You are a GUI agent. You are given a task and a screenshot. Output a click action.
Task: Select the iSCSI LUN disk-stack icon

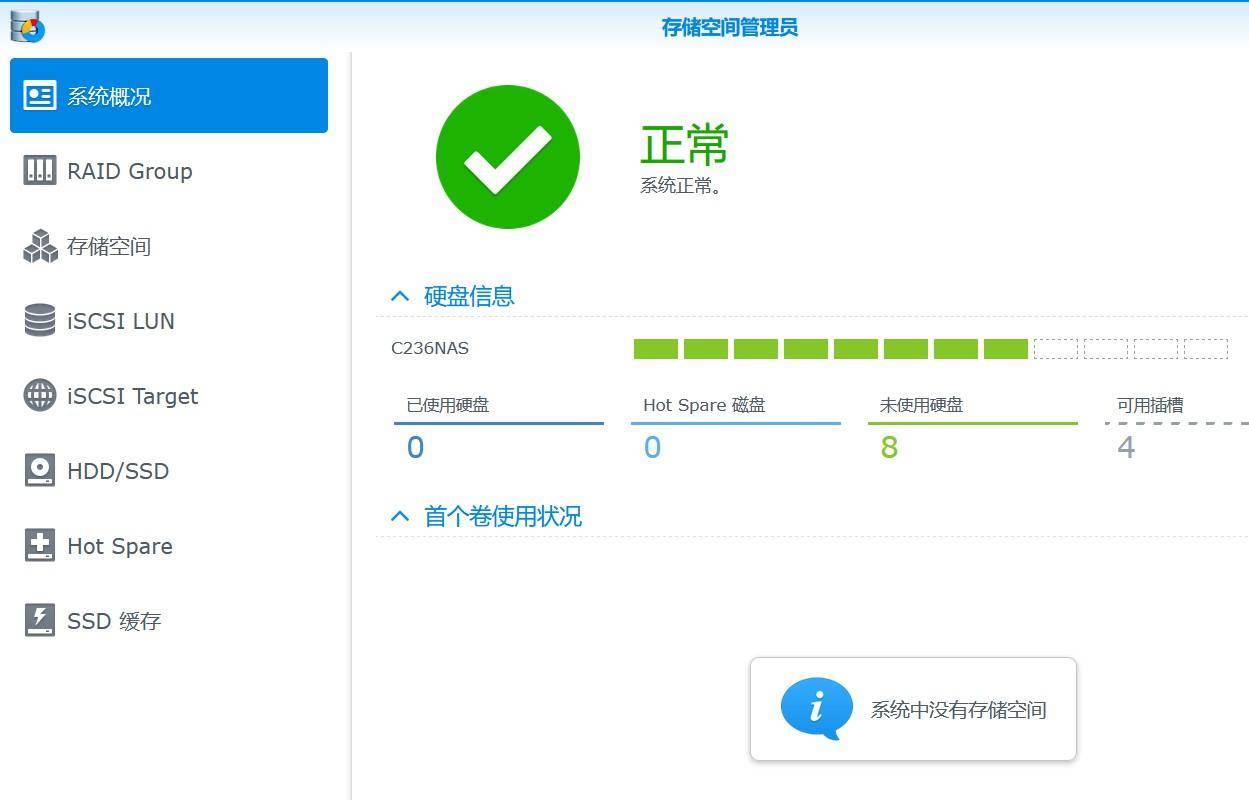(x=39, y=320)
